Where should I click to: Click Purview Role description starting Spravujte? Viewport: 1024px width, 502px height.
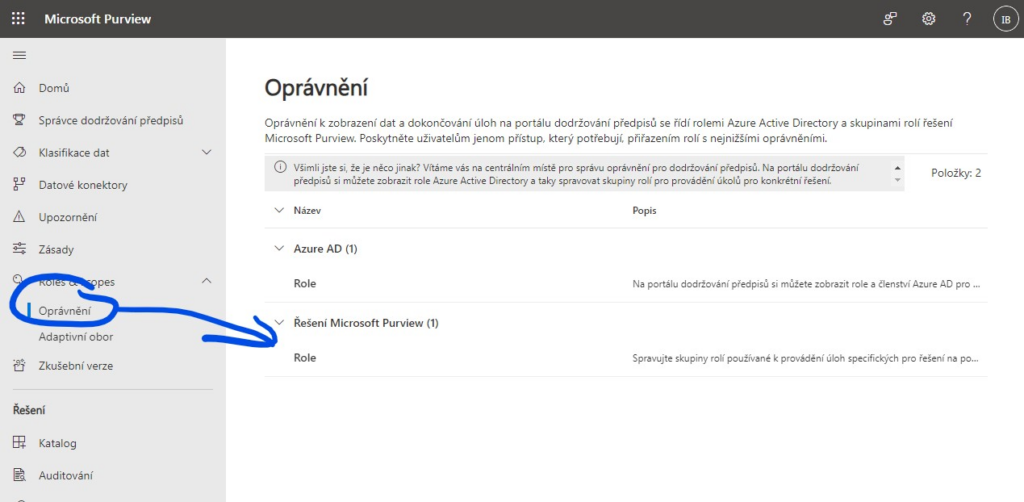pyautogui.click(x=806, y=358)
